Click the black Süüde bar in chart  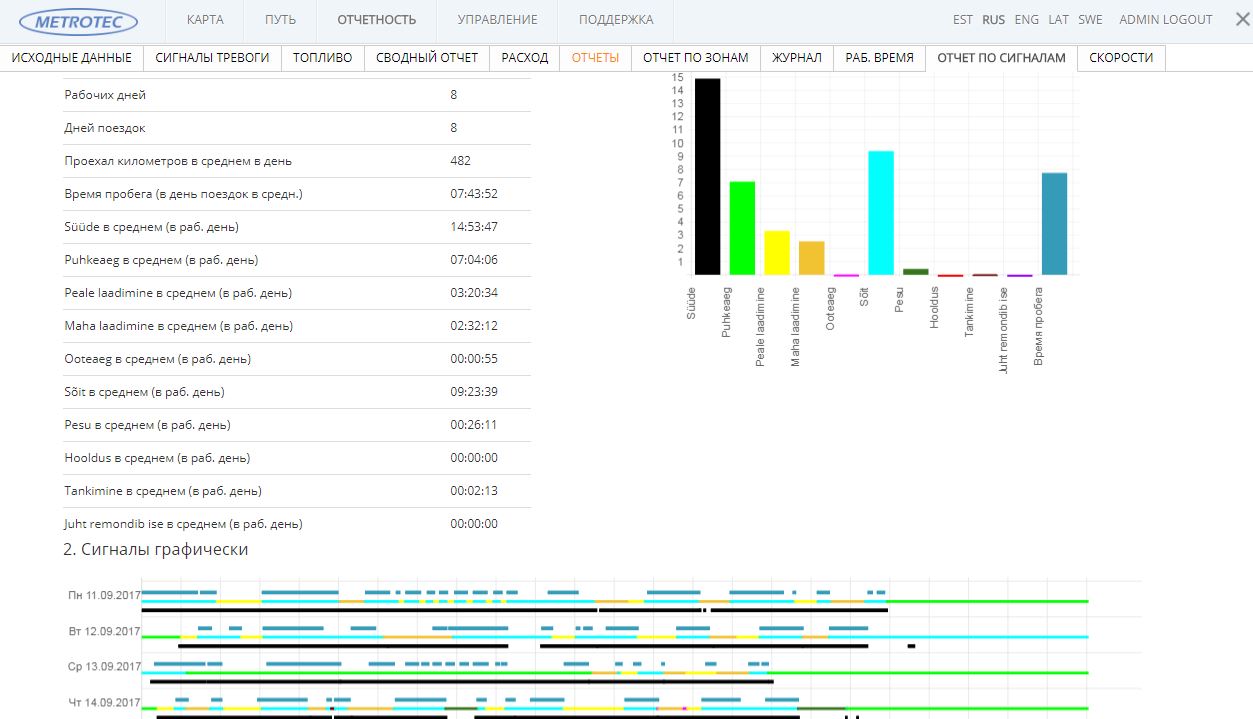[707, 177]
